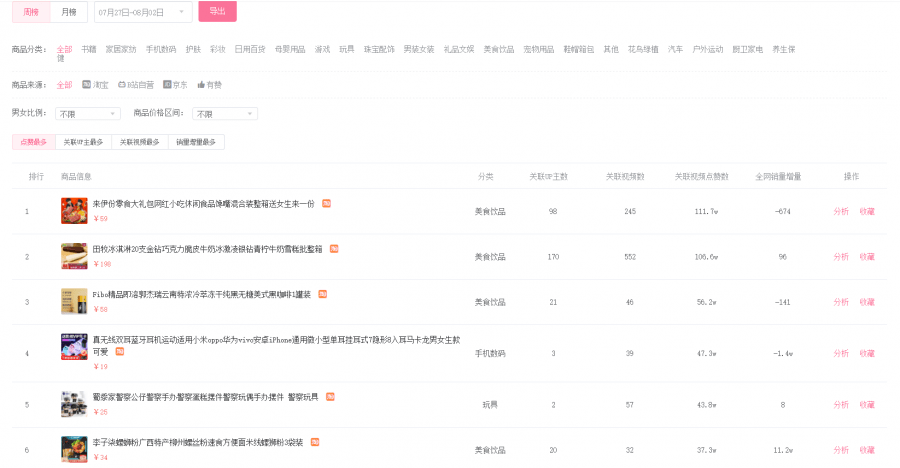
Task: Click 收藏 for Fibo精品即溶 row
Action: coord(867,302)
